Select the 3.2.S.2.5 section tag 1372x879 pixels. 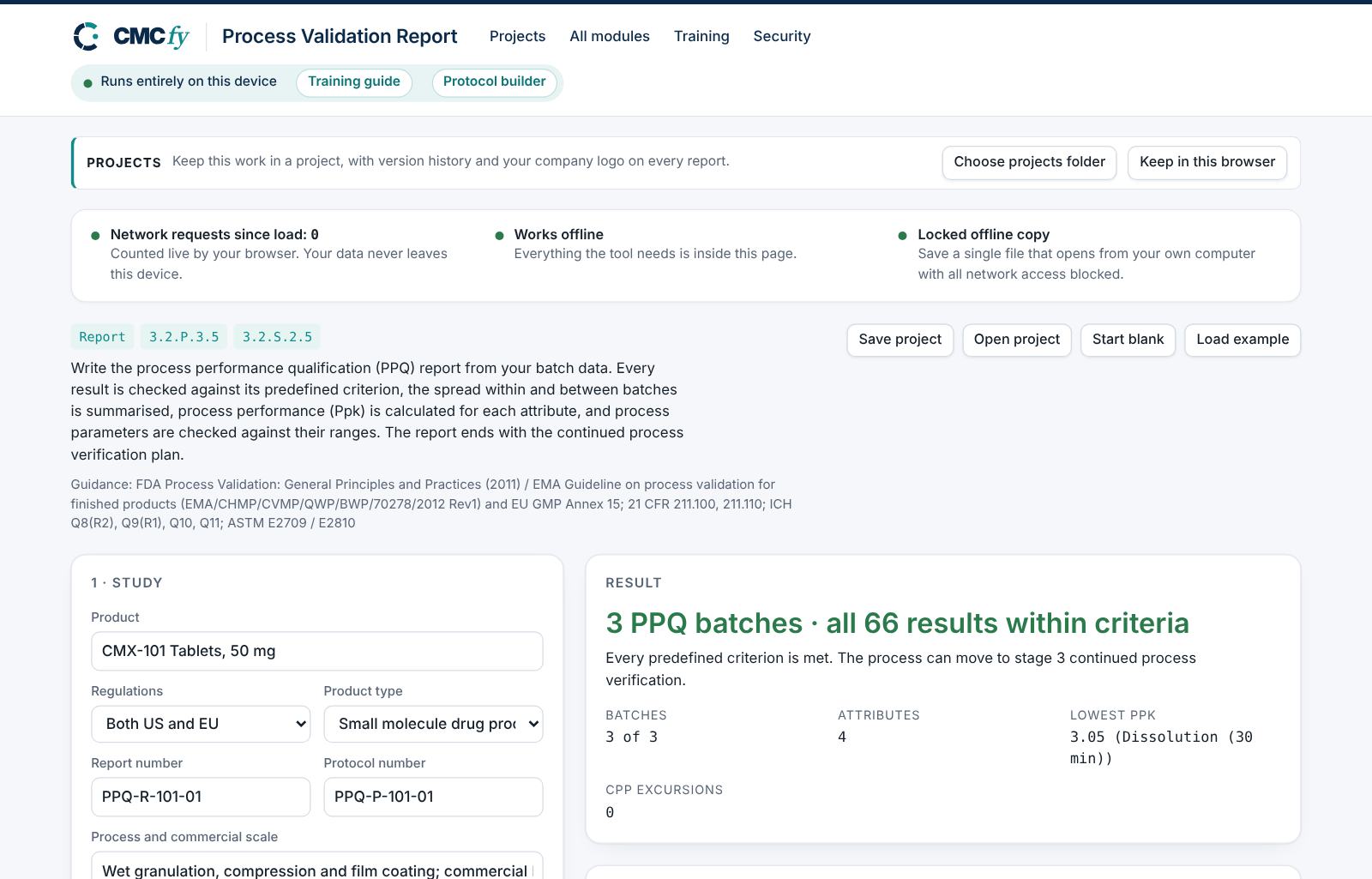tap(277, 337)
